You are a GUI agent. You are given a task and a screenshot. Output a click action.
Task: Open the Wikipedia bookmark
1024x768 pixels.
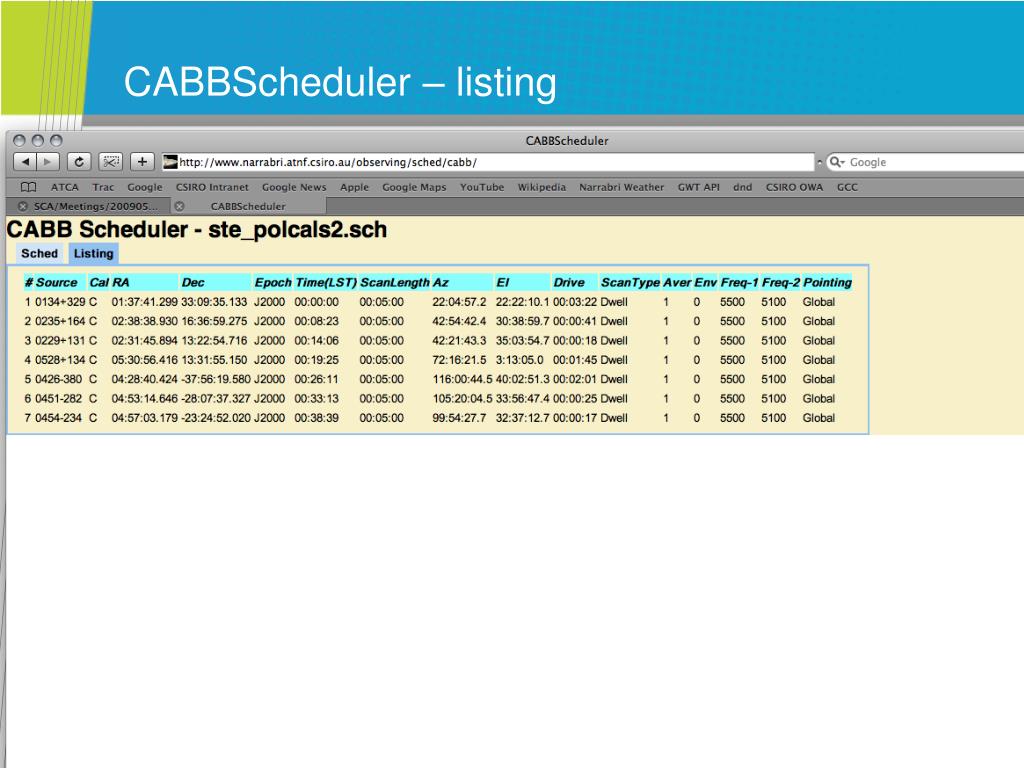coord(541,187)
